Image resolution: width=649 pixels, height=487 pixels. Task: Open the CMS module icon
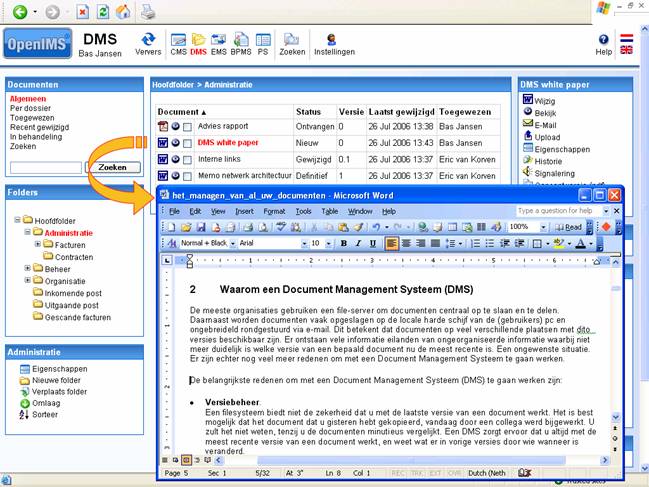[178, 44]
